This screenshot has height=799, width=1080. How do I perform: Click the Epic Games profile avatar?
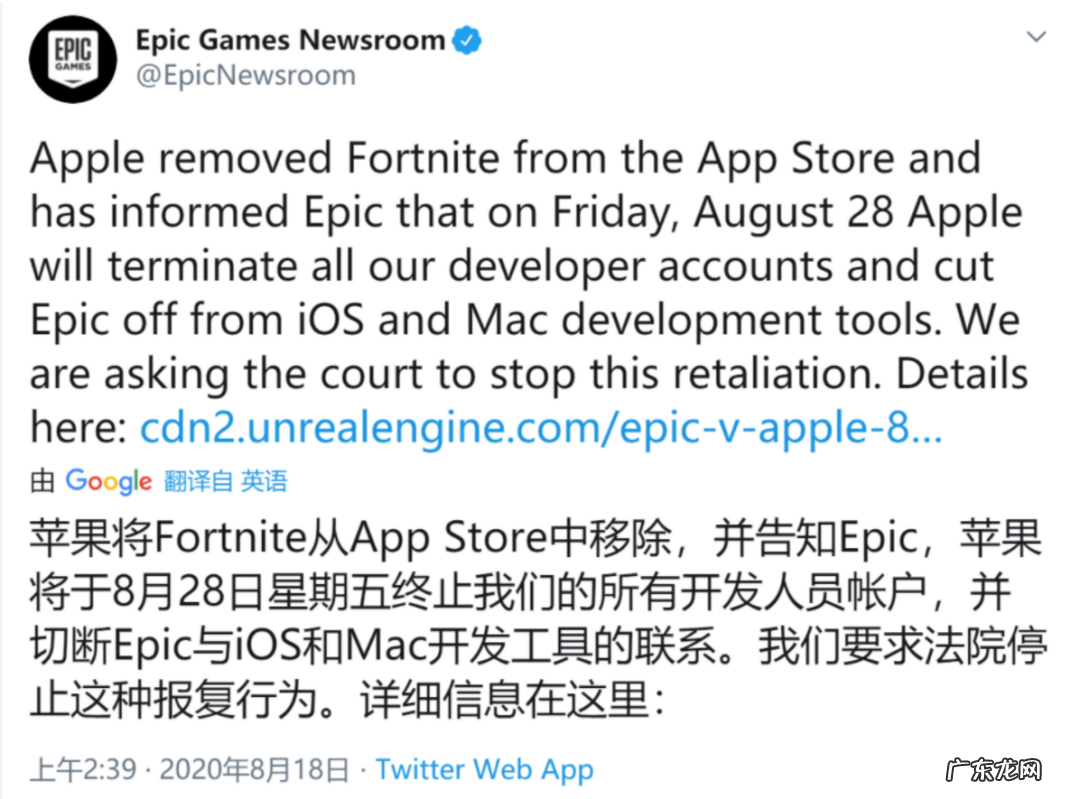(x=72, y=57)
